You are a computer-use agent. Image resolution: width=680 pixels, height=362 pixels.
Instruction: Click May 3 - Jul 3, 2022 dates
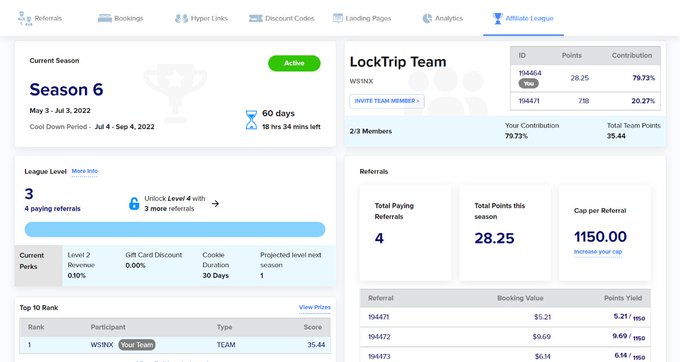[x=60, y=111]
